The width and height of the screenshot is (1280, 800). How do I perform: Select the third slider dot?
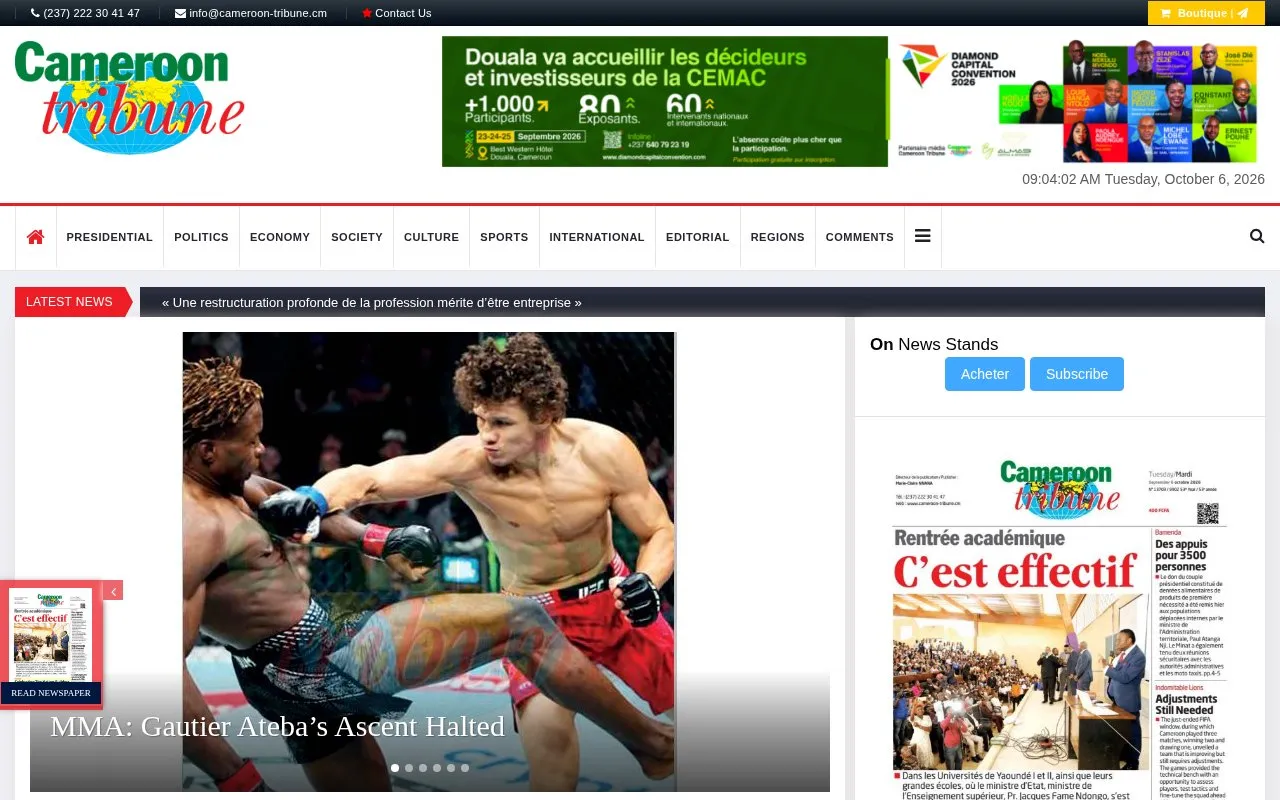pos(423,768)
